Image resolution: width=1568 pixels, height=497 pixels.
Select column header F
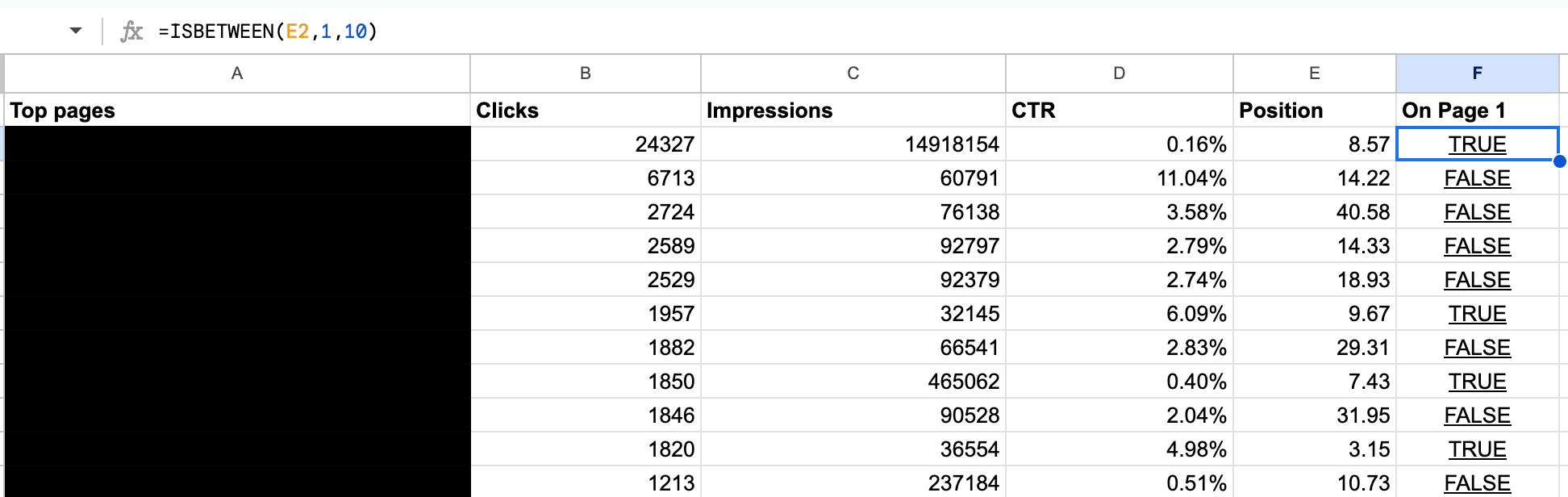pos(1476,73)
